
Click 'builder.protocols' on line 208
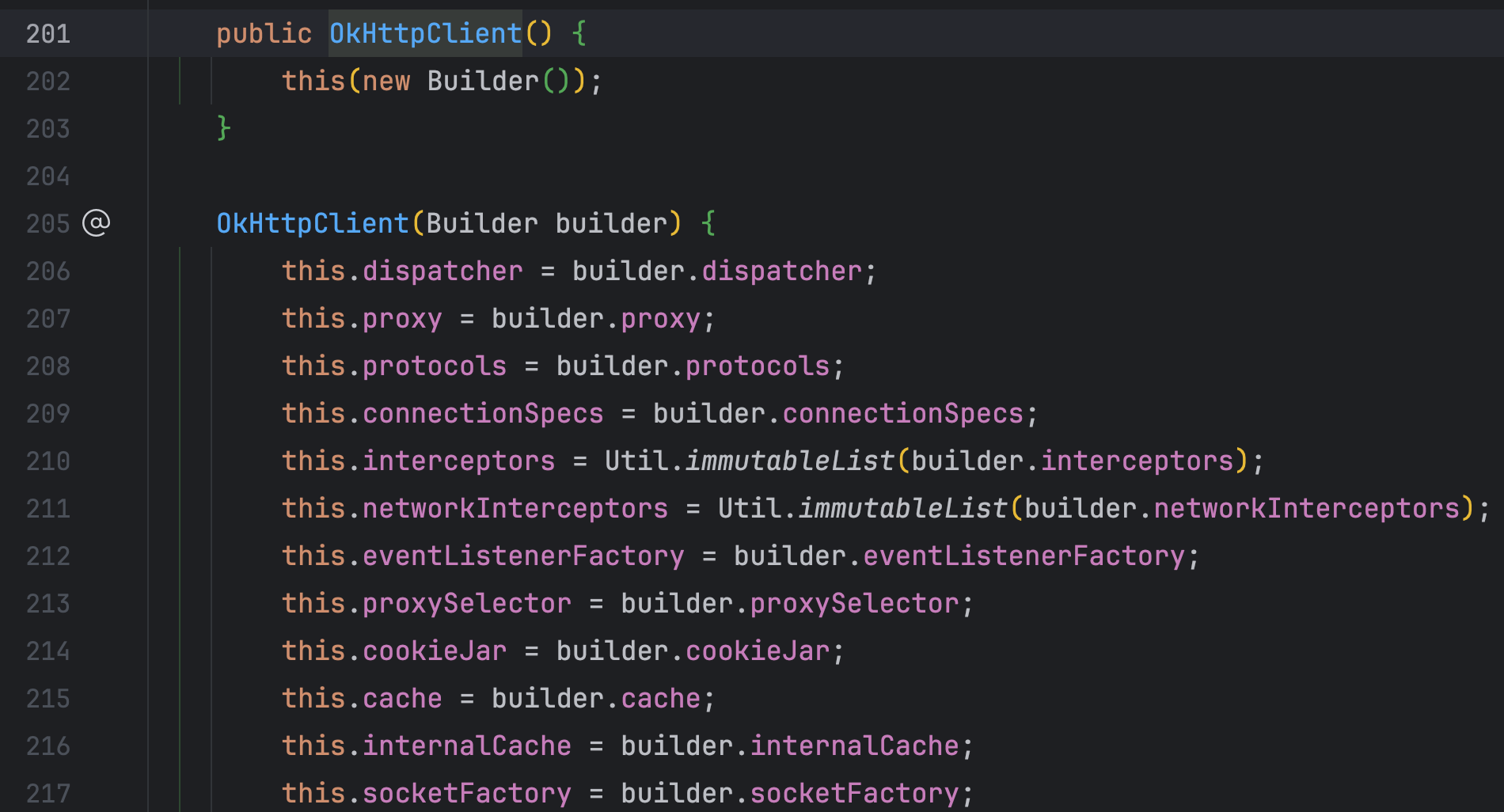pyautogui.click(x=693, y=366)
